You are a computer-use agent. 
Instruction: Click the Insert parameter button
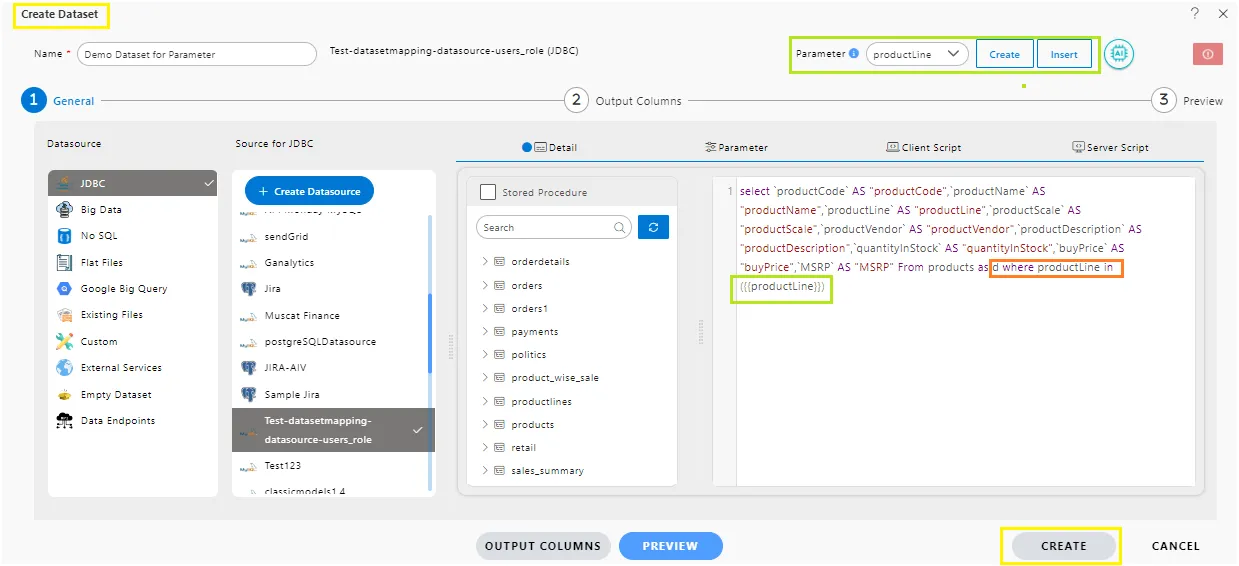point(1064,54)
